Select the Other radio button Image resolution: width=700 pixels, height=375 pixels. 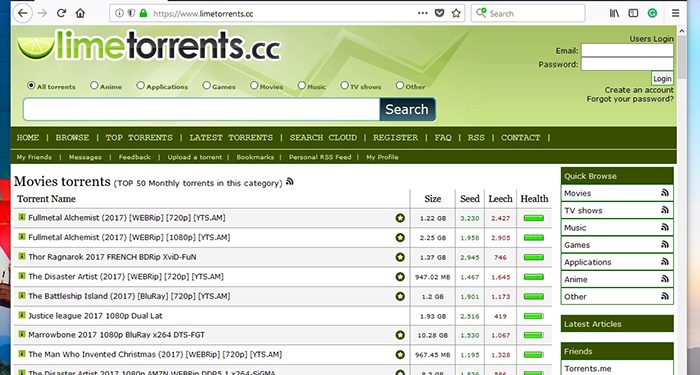[400, 85]
